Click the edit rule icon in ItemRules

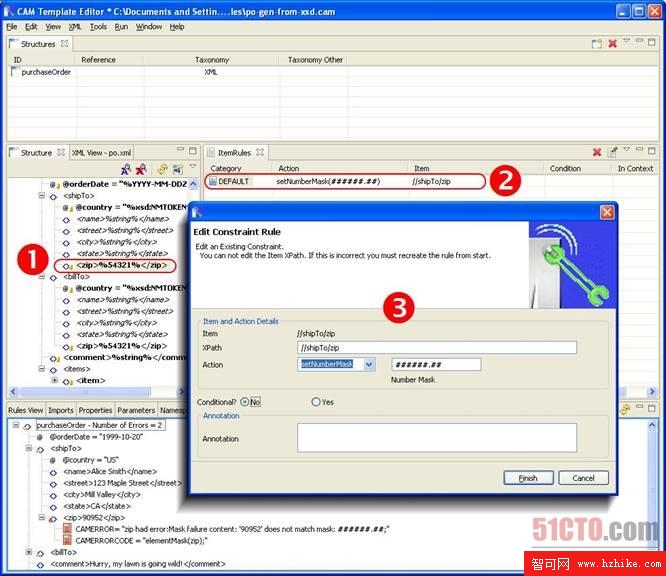pos(613,153)
